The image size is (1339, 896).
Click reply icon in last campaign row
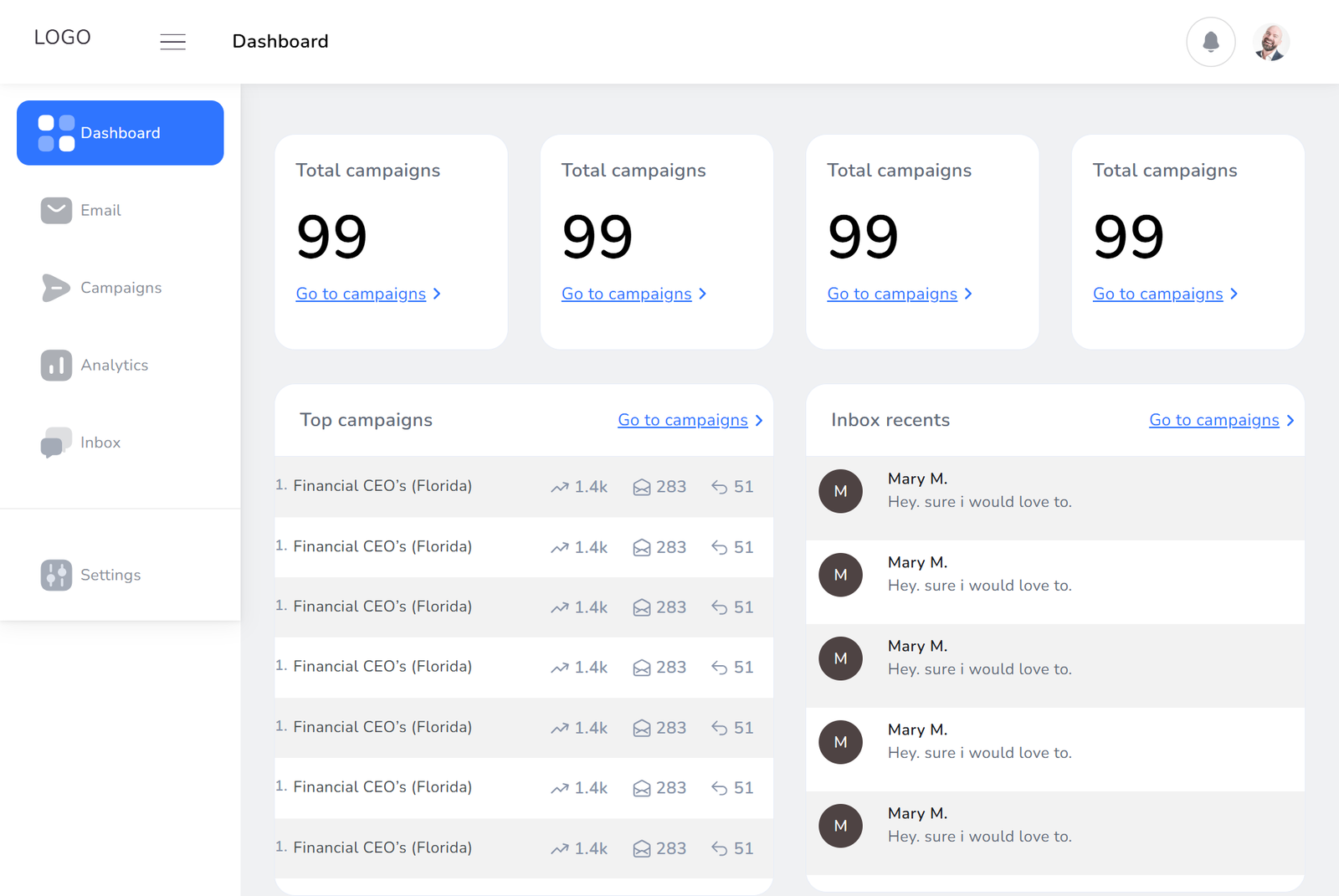click(719, 848)
